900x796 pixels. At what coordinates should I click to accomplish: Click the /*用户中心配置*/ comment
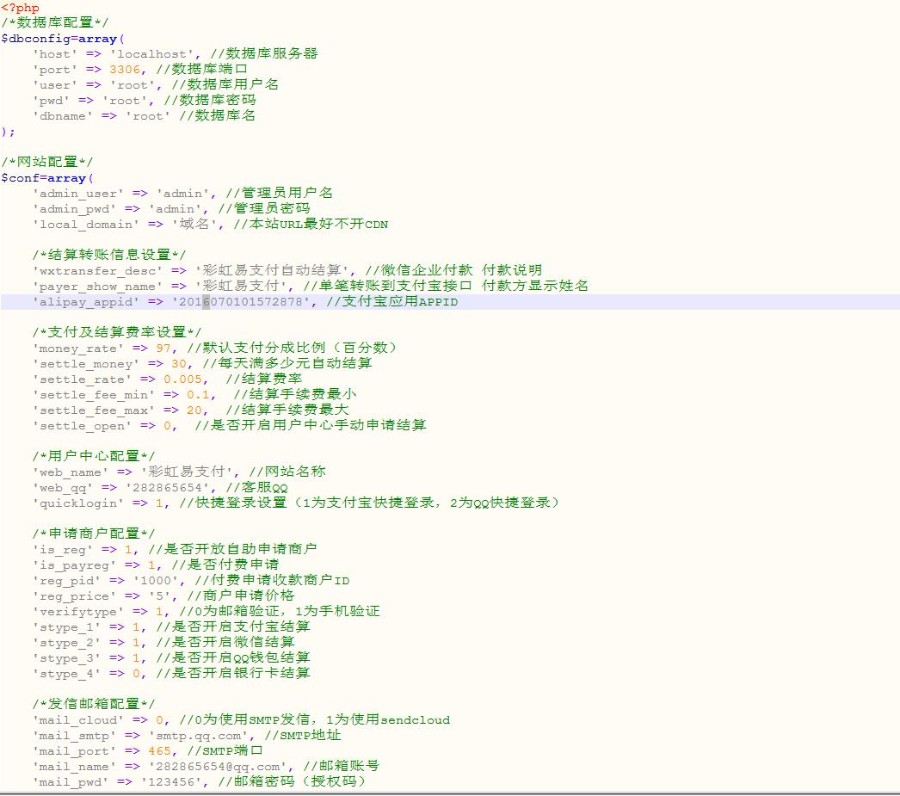[x=94, y=456]
